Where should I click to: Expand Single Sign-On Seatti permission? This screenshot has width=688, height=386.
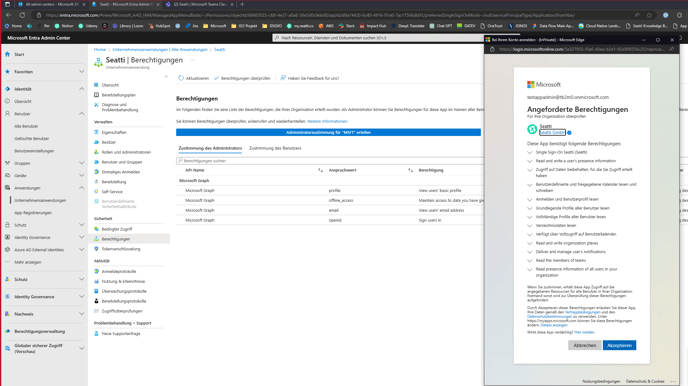click(x=530, y=153)
